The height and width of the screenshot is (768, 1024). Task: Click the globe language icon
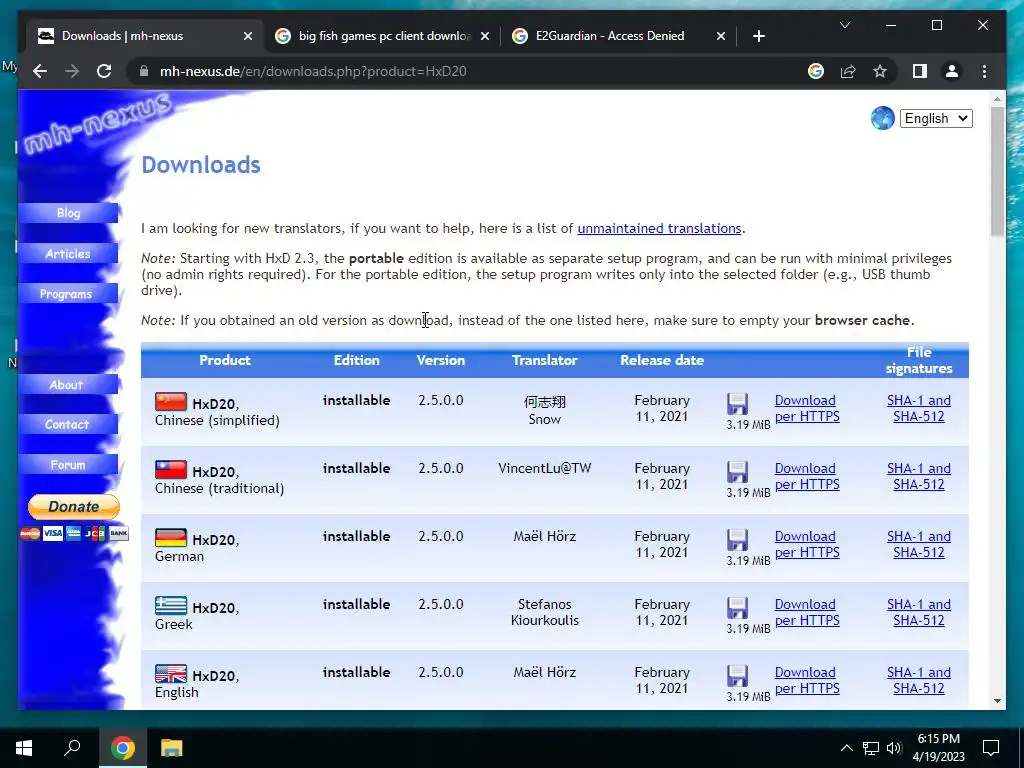click(x=882, y=118)
